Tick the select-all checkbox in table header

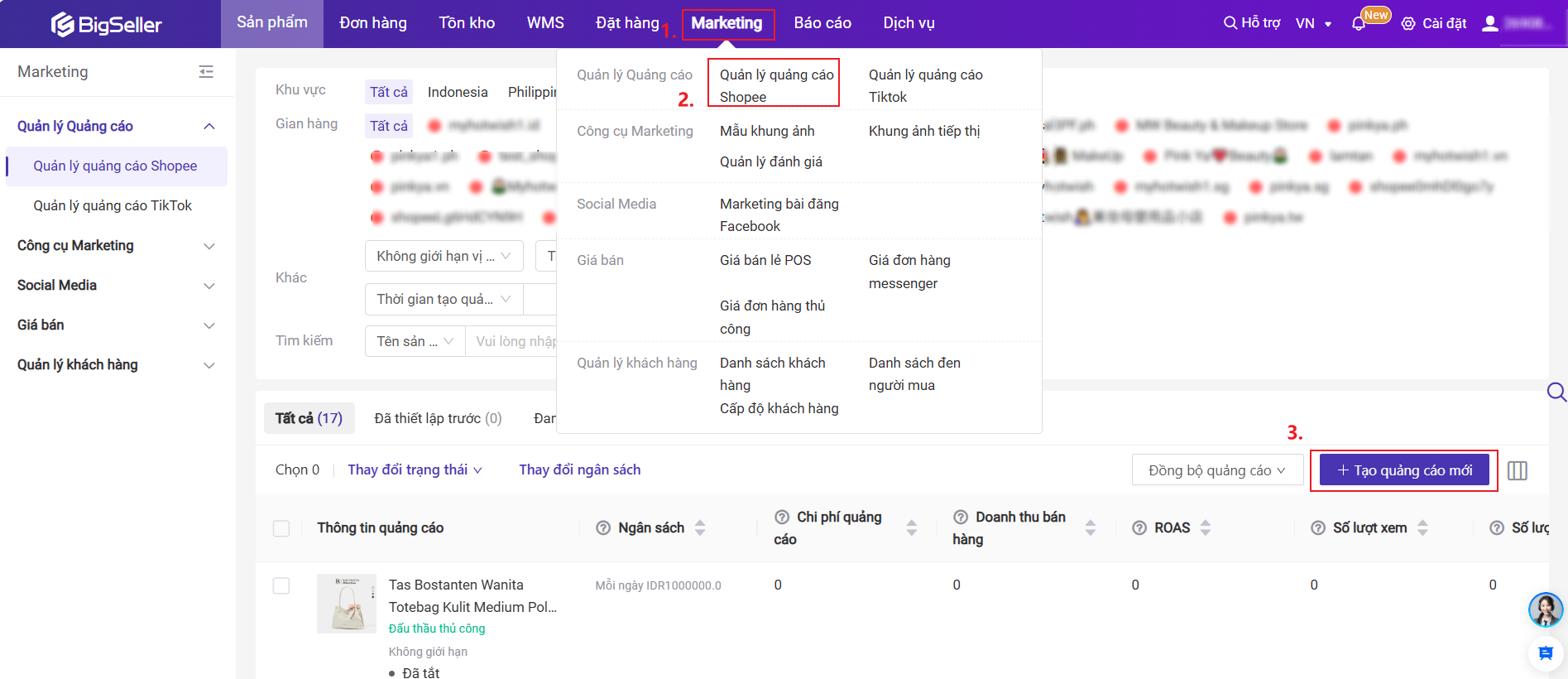(281, 528)
